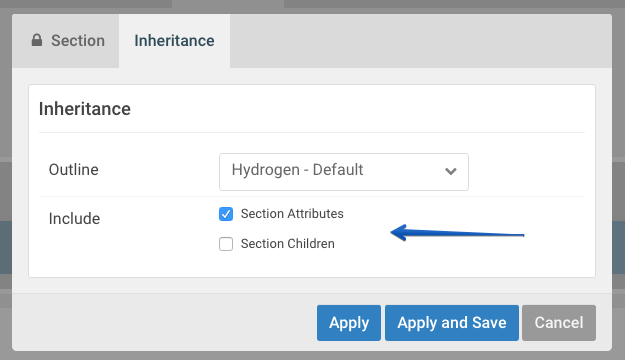This screenshot has width=625, height=360.
Task: Click empty footer area left of Apply
Action: pyautogui.click(x=163, y=323)
